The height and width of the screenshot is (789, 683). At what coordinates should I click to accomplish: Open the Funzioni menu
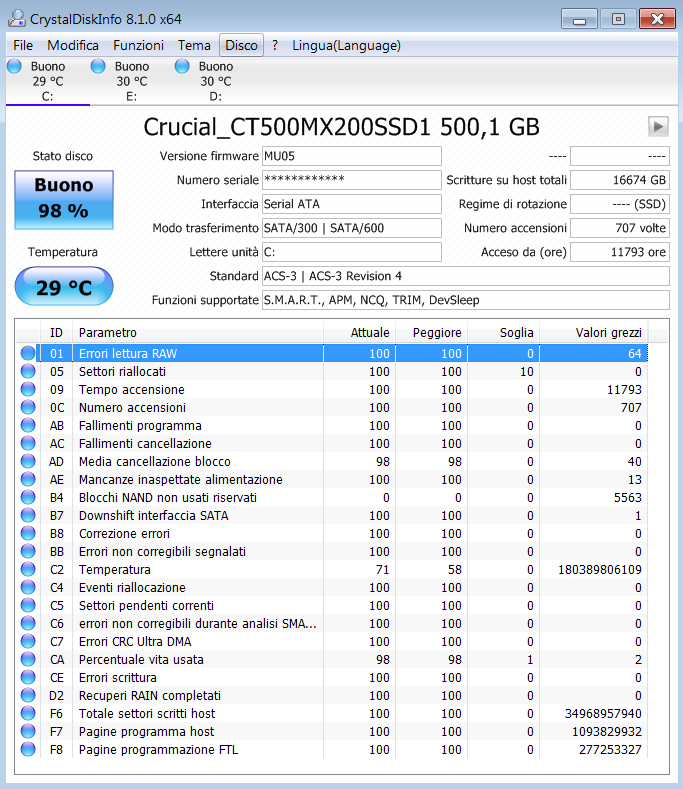pos(138,45)
